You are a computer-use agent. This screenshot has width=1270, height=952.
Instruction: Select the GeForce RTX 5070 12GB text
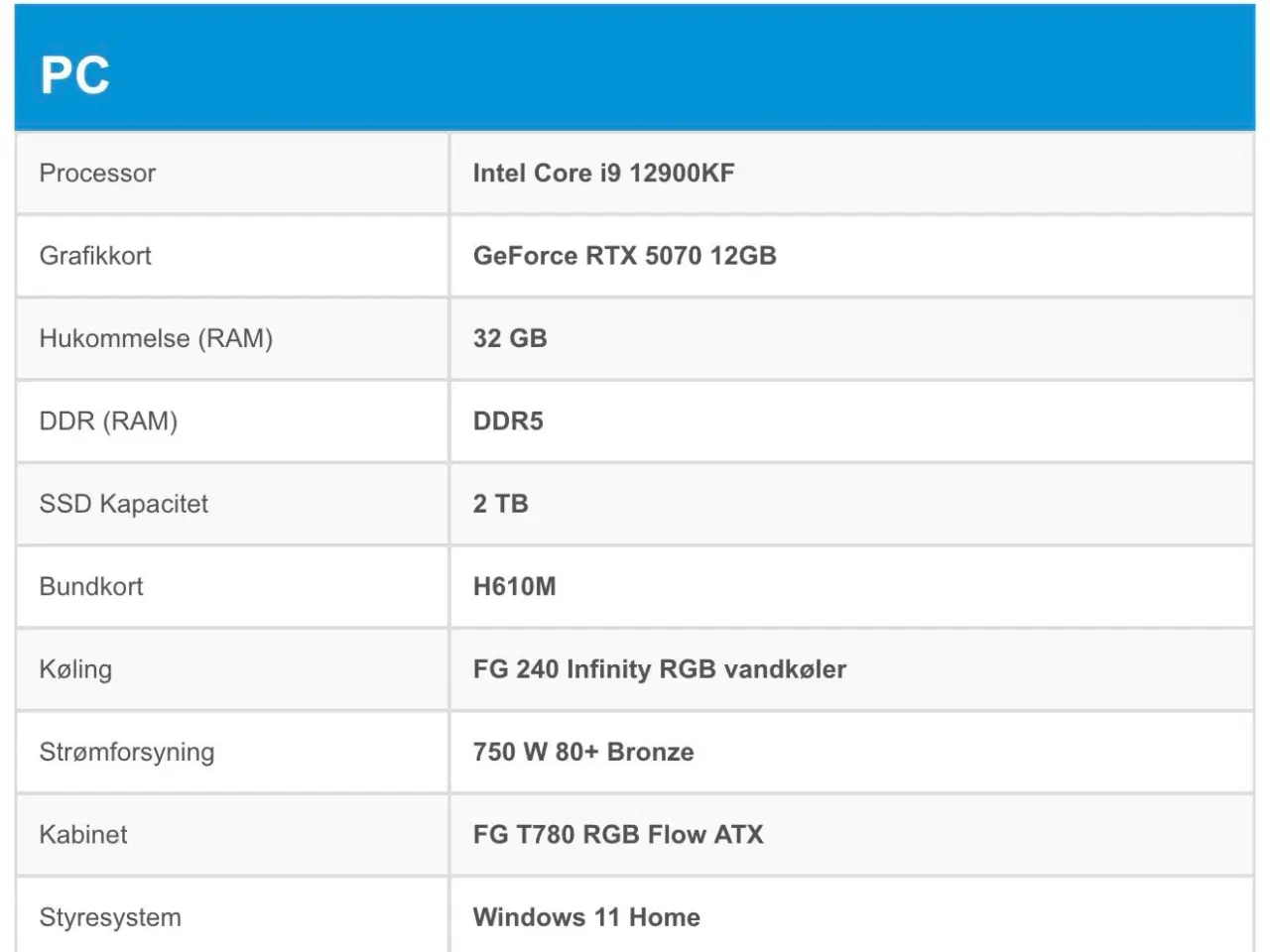coord(624,256)
